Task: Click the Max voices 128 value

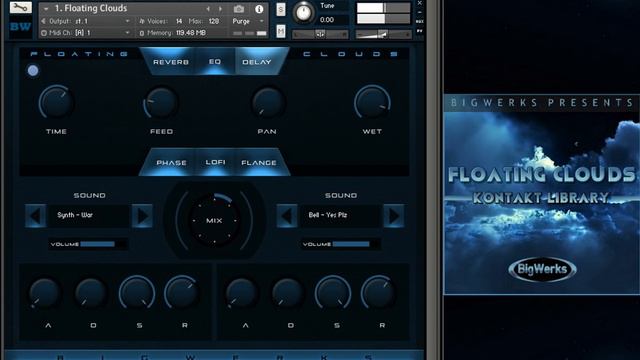Action: (213, 21)
